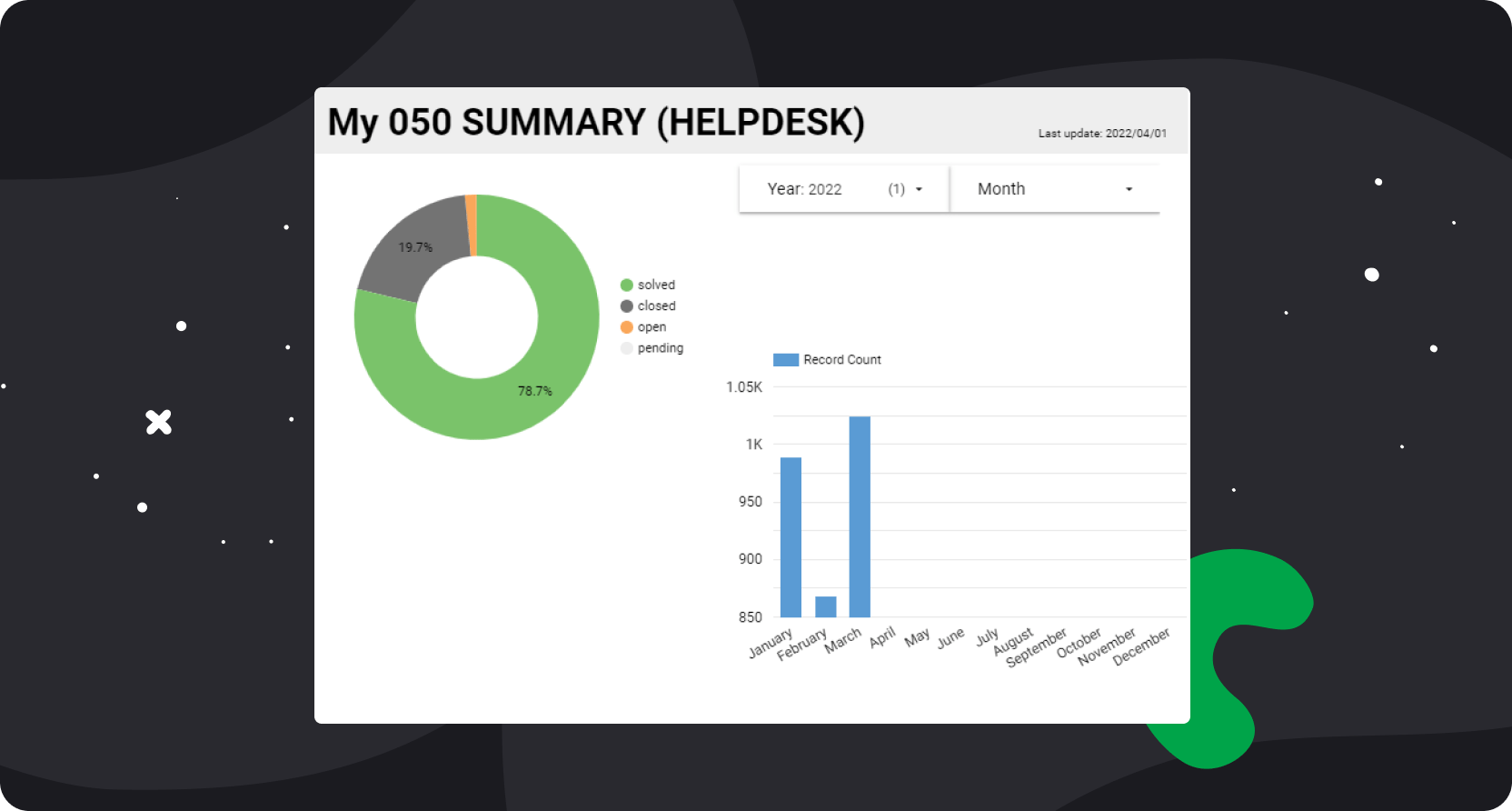This screenshot has width=1512, height=811.
Task: Toggle the solved legend green dot
Action: pyautogui.click(x=626, y=285)
